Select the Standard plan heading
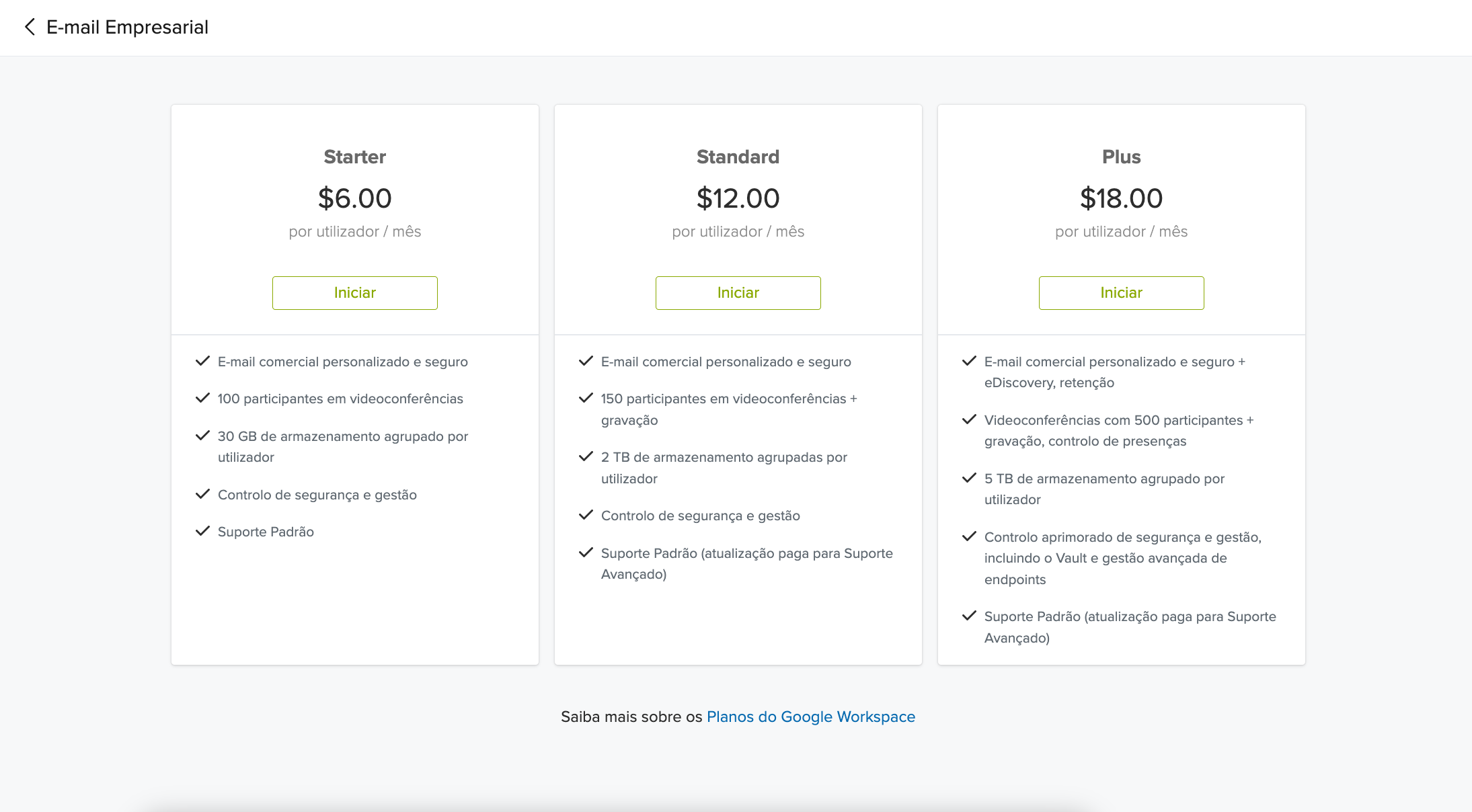 (738, 157)
